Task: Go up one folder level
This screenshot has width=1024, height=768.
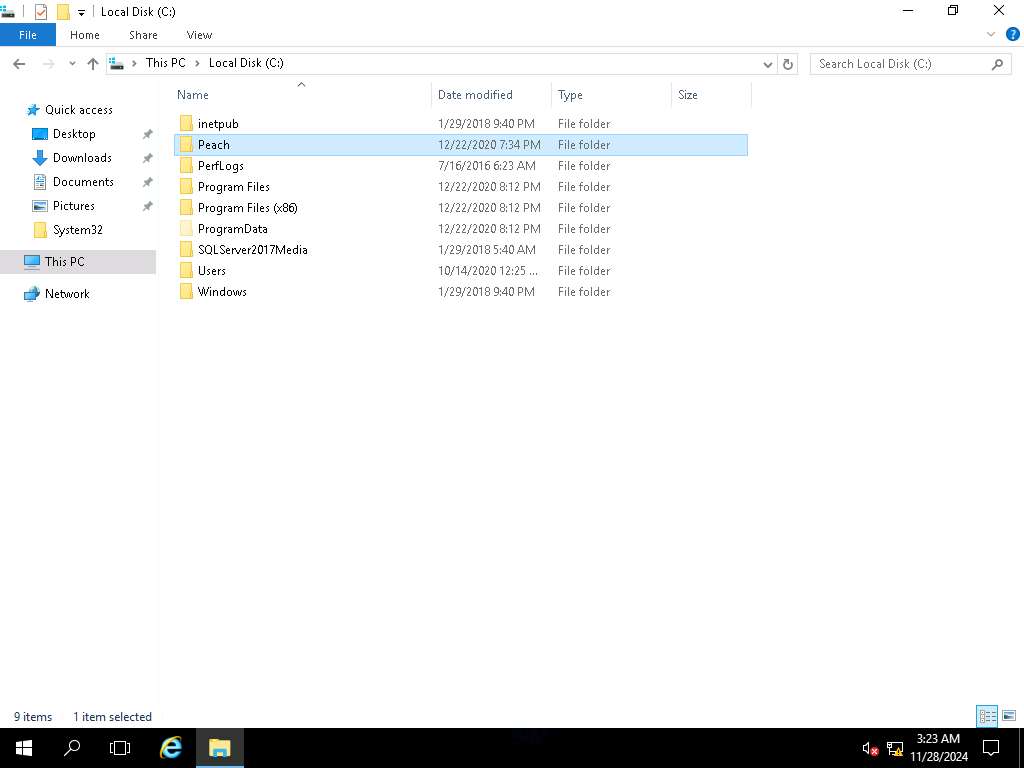Action: pyautogui.click(x=93, y=64)
